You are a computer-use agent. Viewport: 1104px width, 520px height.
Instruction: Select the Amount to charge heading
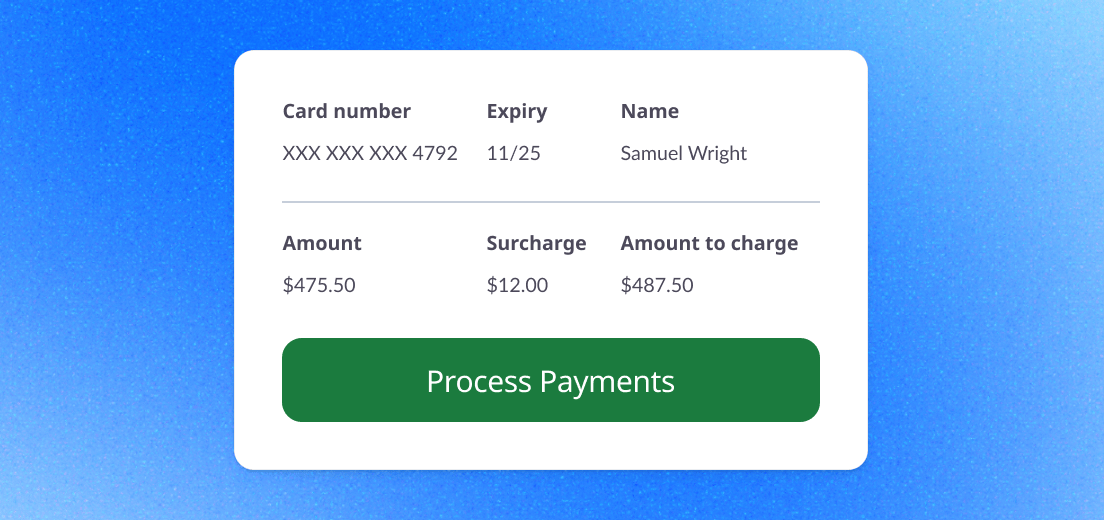709,243
